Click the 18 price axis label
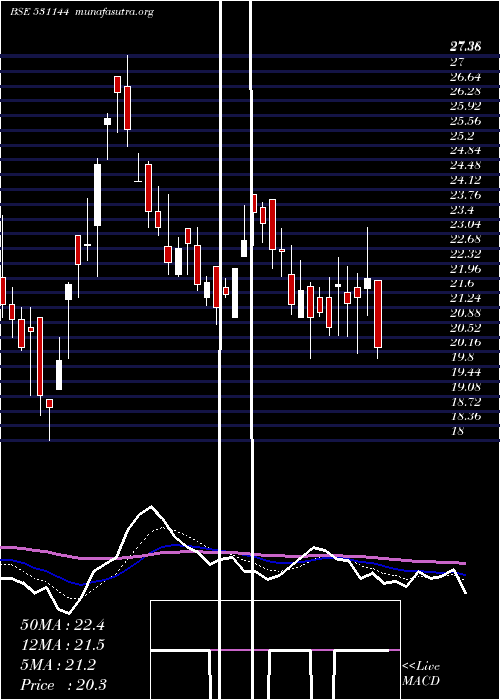Viewport: 500px width, 700px height. pos(458,431)
